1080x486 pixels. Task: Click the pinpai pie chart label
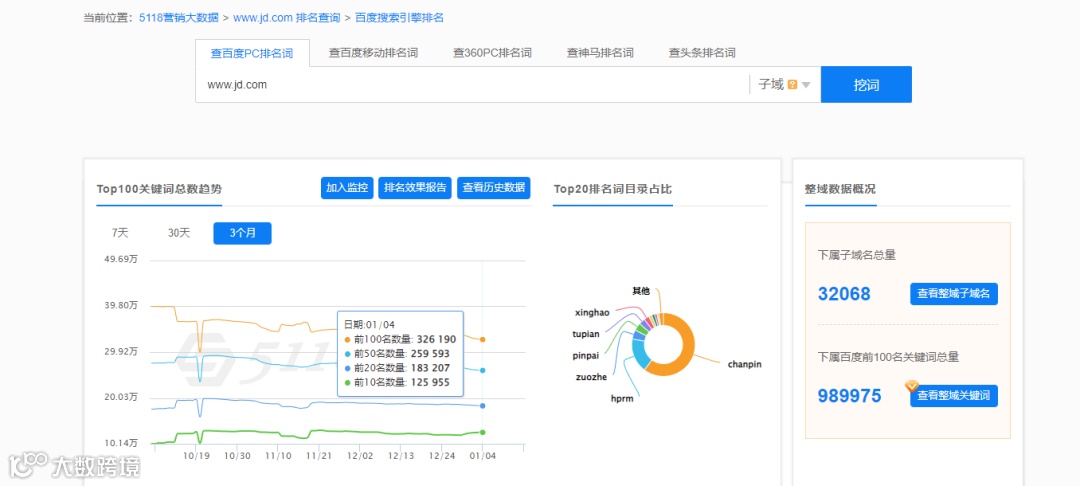[586, 356]
